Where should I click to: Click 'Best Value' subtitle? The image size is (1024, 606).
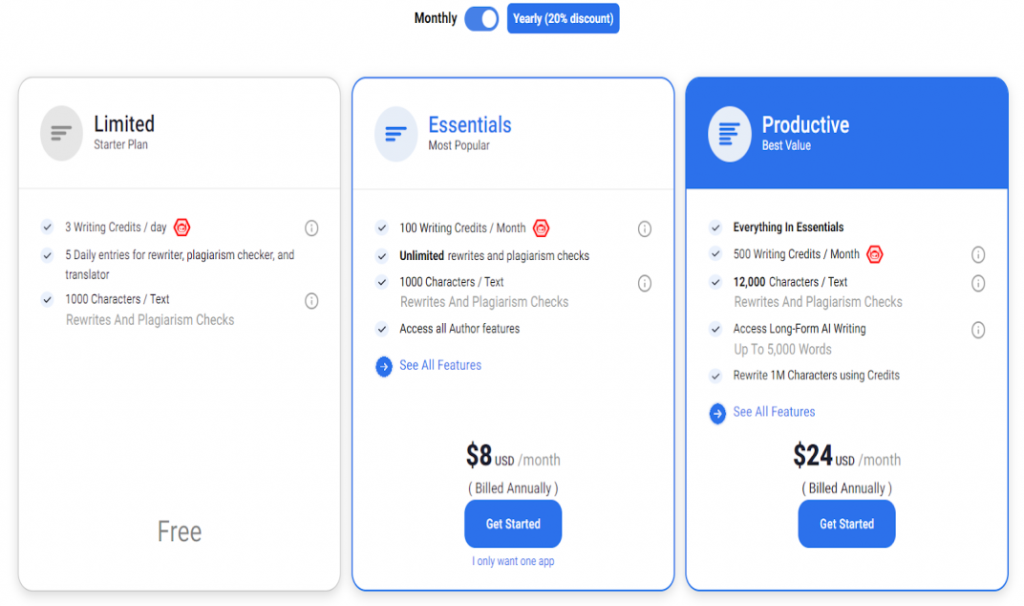[786, 145]
